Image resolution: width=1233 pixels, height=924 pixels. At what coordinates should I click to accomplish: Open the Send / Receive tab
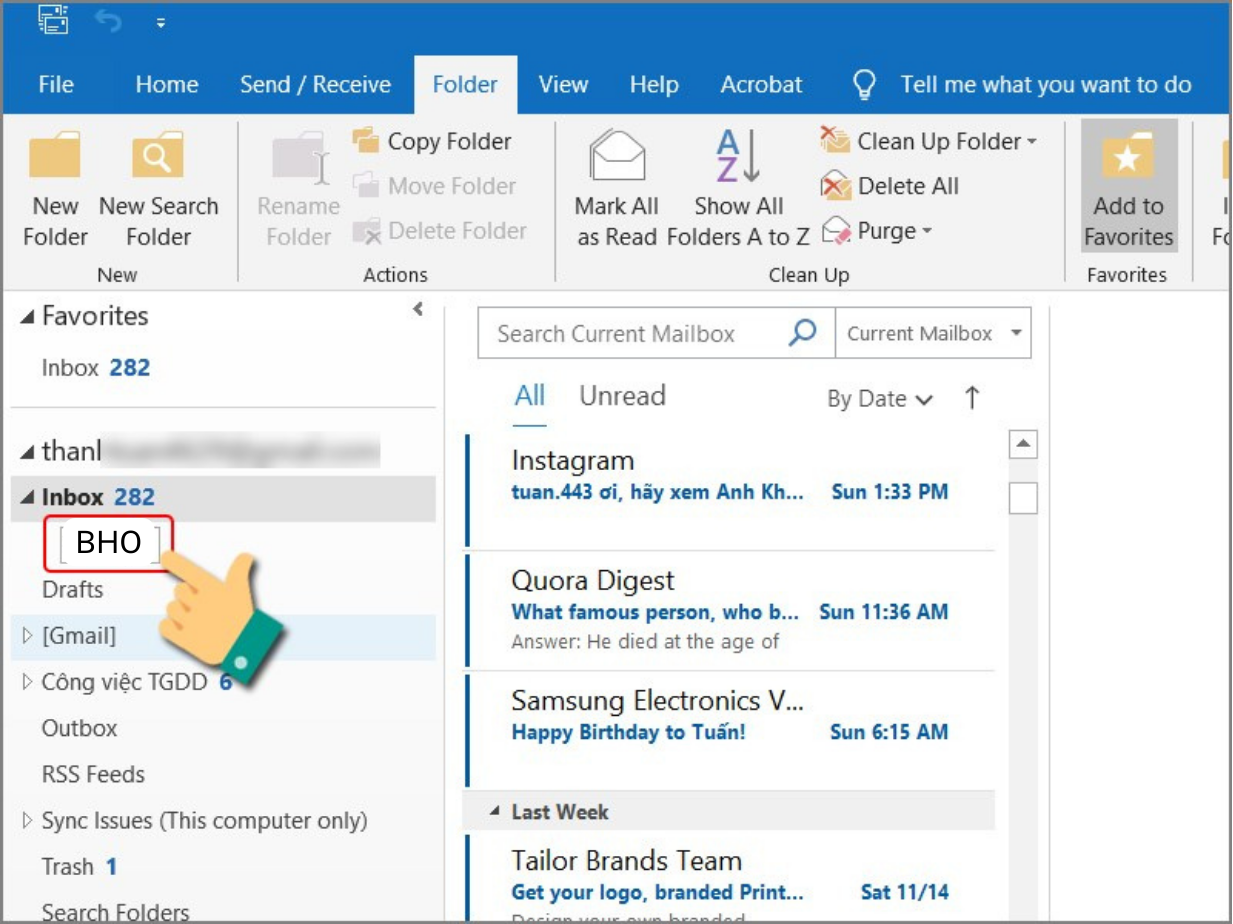pyautogui.click(x=315, y=85)
